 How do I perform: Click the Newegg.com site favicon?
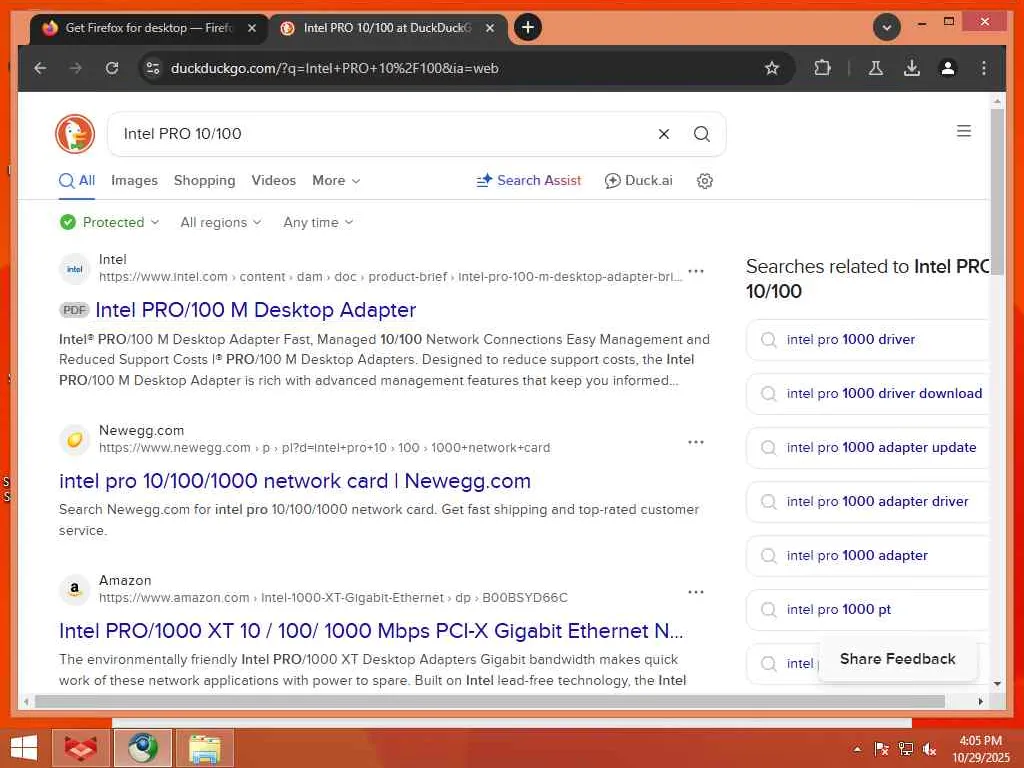pos(74,440)
